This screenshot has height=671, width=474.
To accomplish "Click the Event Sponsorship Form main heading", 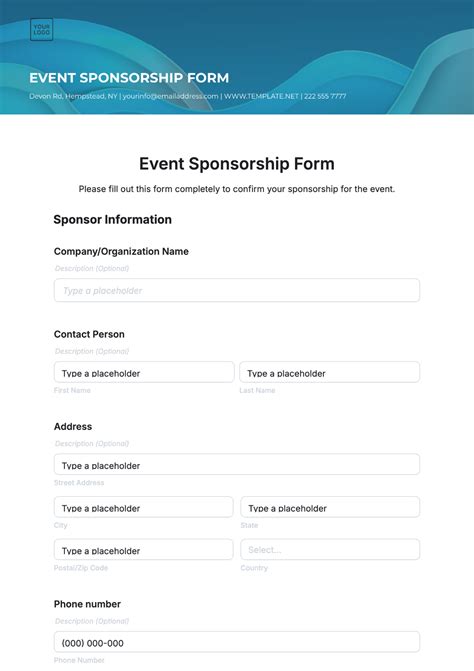I will click(x=237, y=164).
